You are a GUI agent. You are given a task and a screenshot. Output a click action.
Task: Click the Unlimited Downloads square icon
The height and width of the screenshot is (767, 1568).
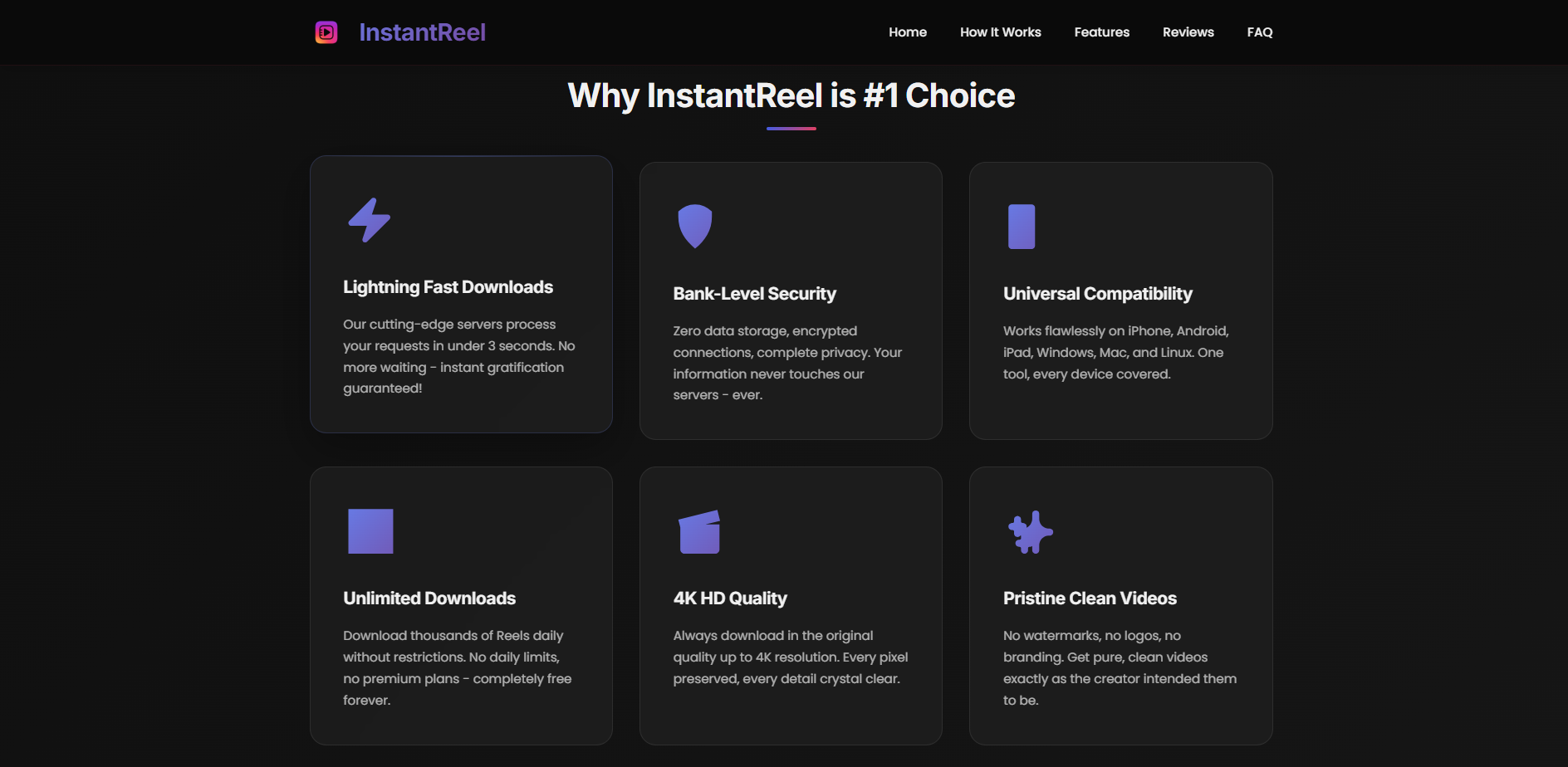click(370, 531)
